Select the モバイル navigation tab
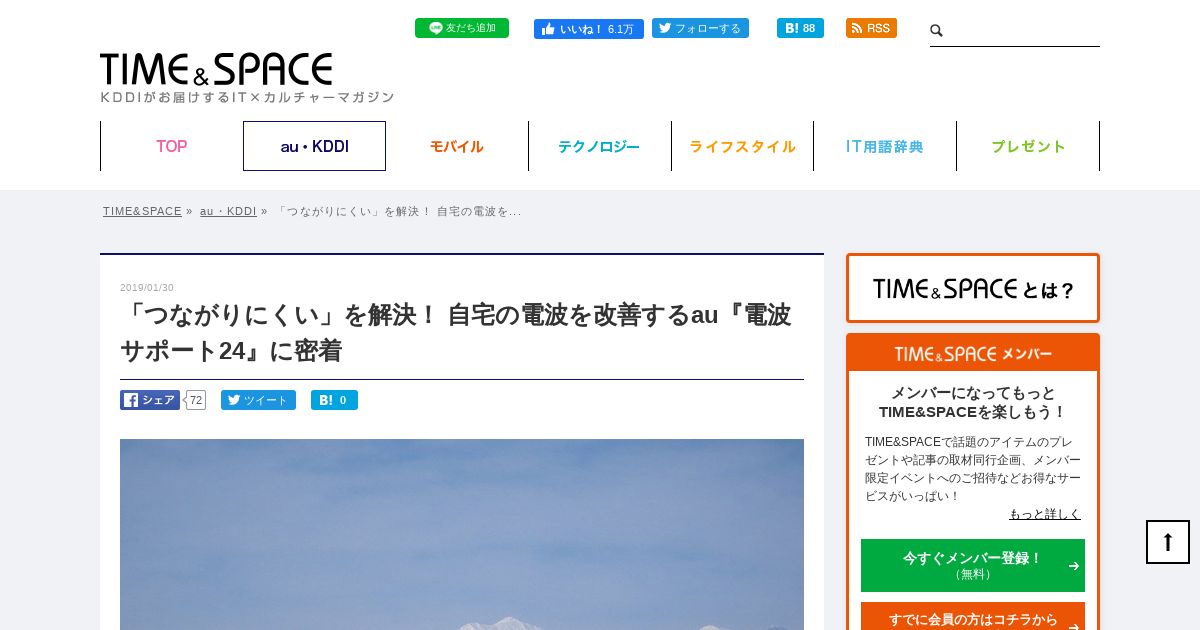This screenshot has width=1200, height=630. click(x=457, y=146)
